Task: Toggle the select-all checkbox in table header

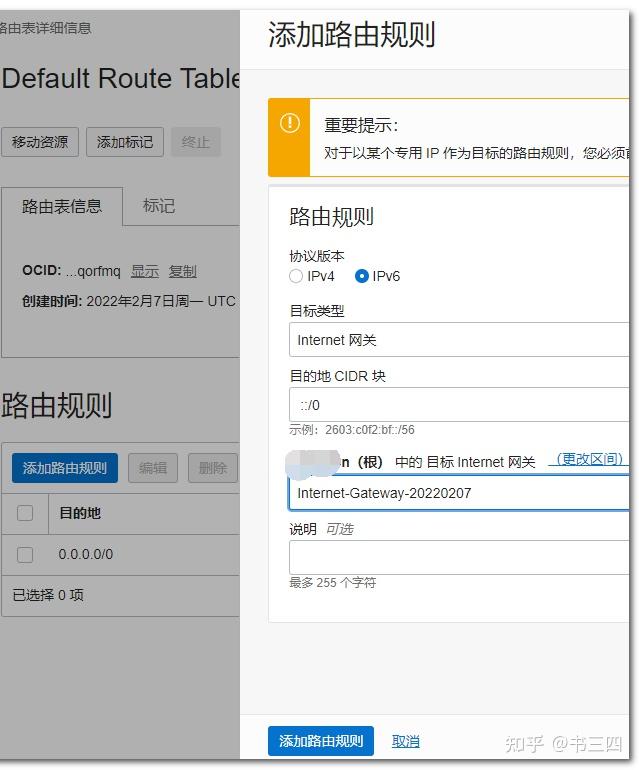Action: (26, 513)
